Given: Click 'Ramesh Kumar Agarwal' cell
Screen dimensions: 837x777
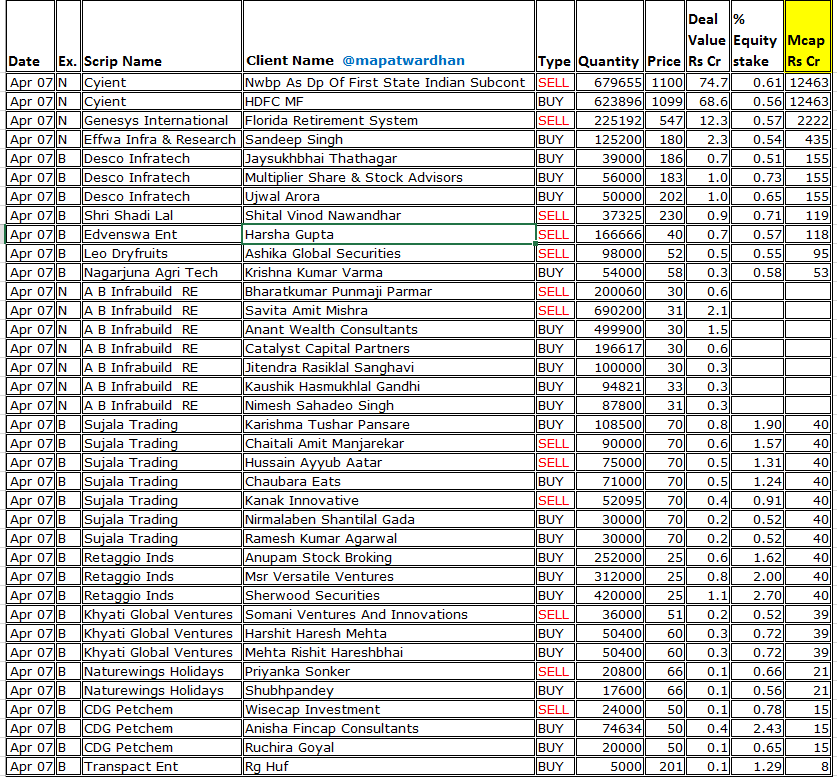Looking at the screenshot, I should [389, 538].
